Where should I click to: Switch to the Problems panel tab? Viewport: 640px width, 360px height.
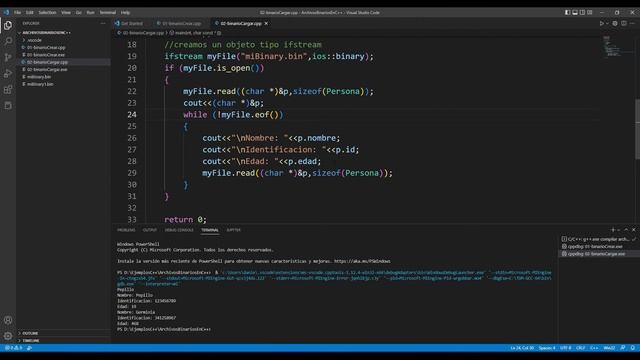(126, 230)
